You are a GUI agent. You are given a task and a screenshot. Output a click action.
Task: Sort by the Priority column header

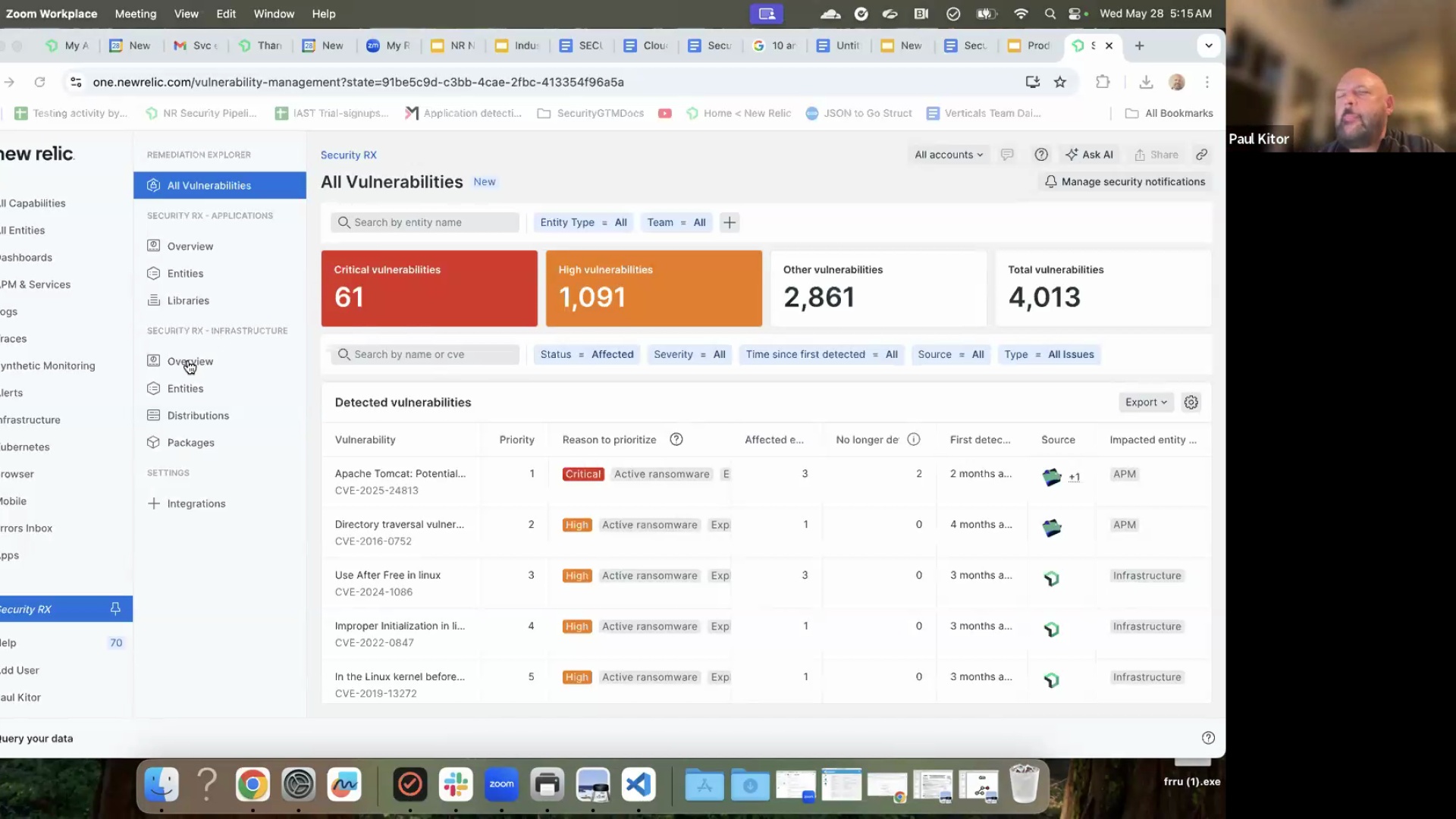[516, 440]
